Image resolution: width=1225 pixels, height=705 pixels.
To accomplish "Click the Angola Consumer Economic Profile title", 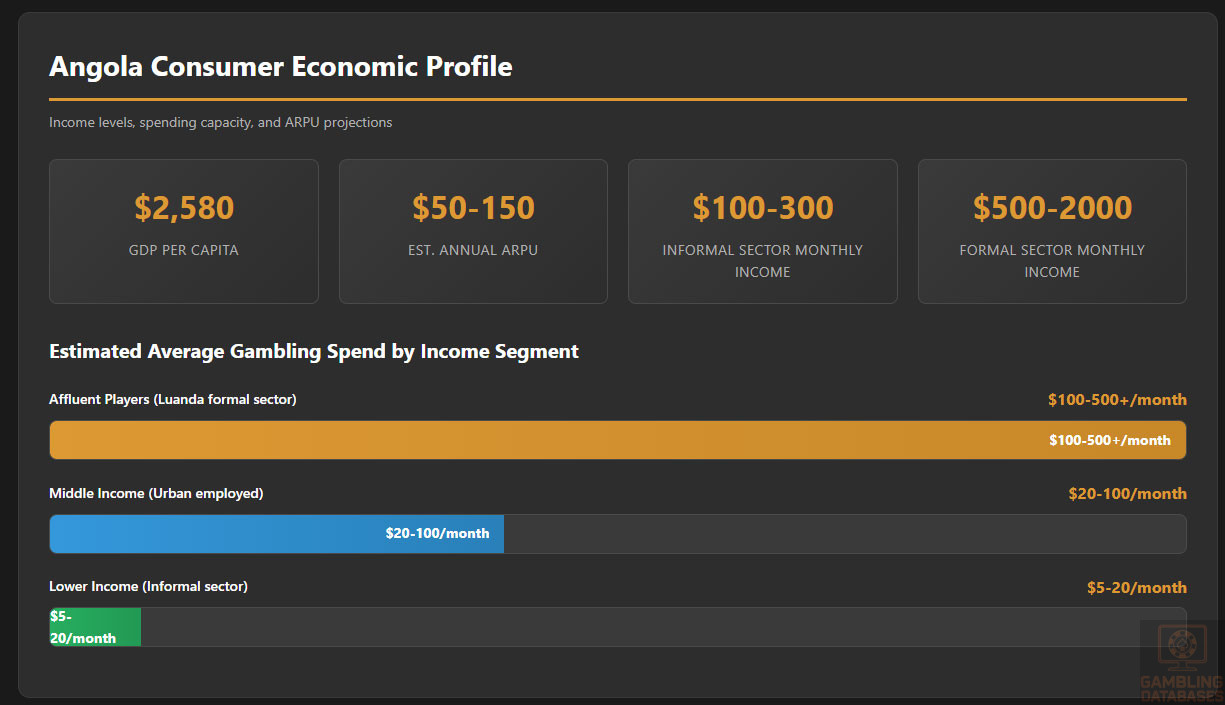I will (x=281, y=67).
